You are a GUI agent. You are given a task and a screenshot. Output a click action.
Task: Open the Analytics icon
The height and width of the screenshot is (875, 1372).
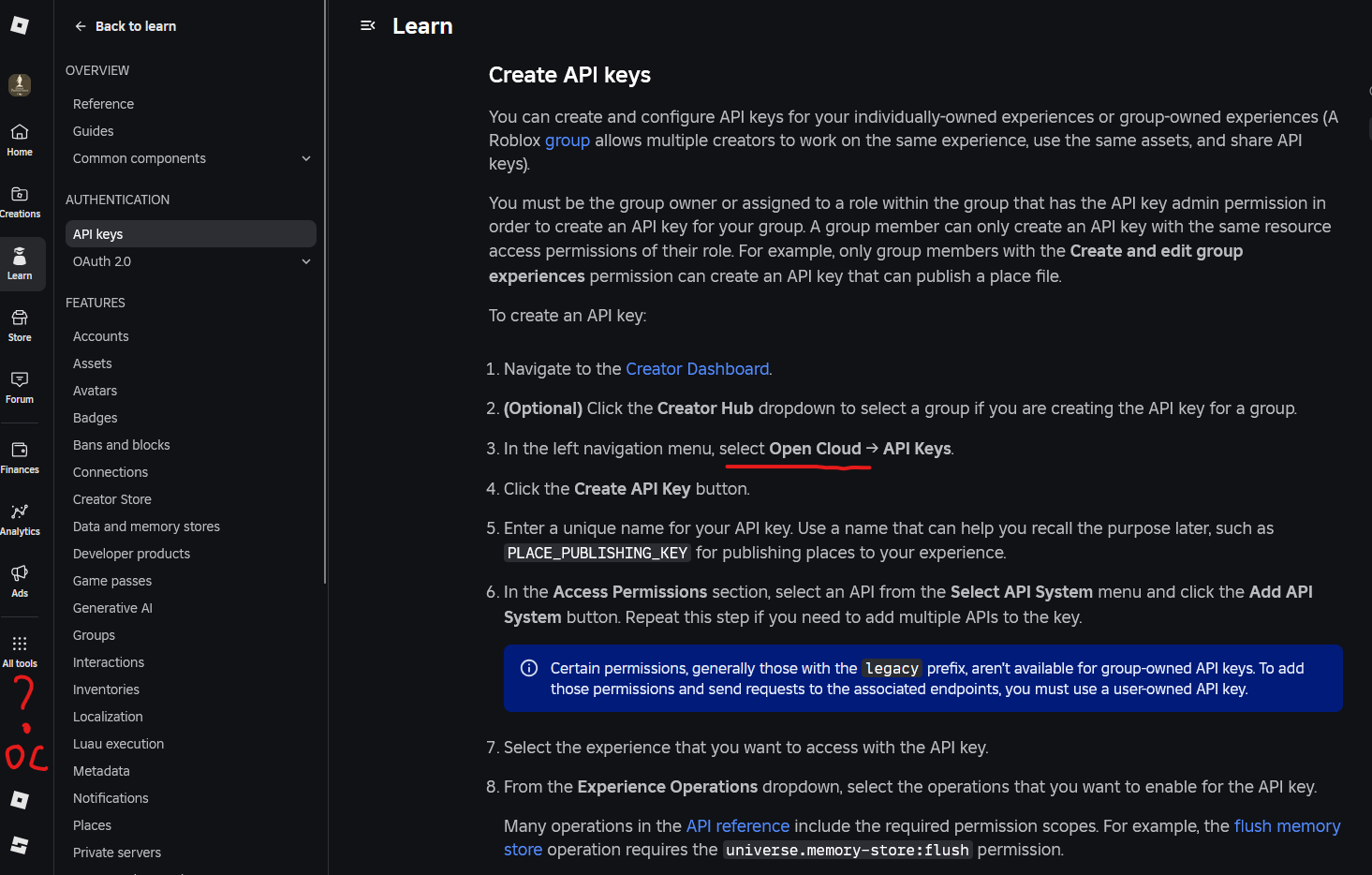[20, 518]
